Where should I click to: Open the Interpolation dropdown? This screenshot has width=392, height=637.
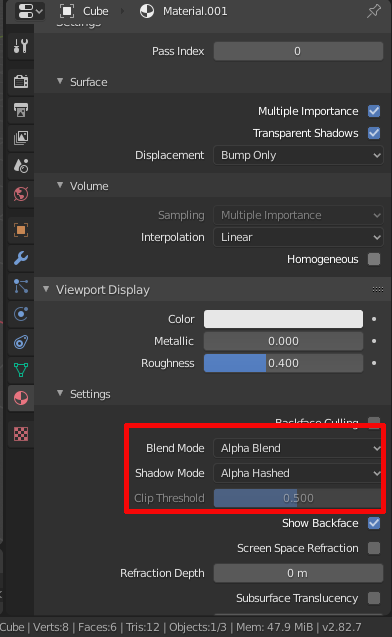(x=298, y=237)
